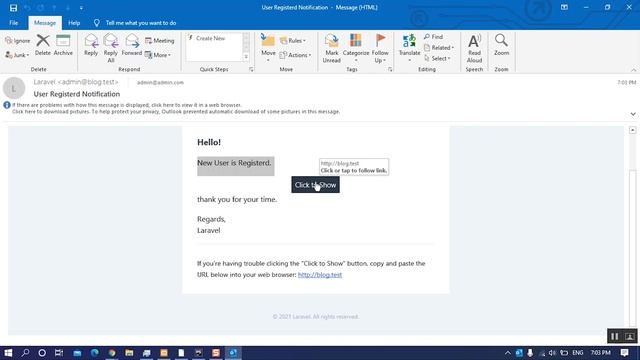
Task: Open the Move folder menu
Action: [268, 48]
